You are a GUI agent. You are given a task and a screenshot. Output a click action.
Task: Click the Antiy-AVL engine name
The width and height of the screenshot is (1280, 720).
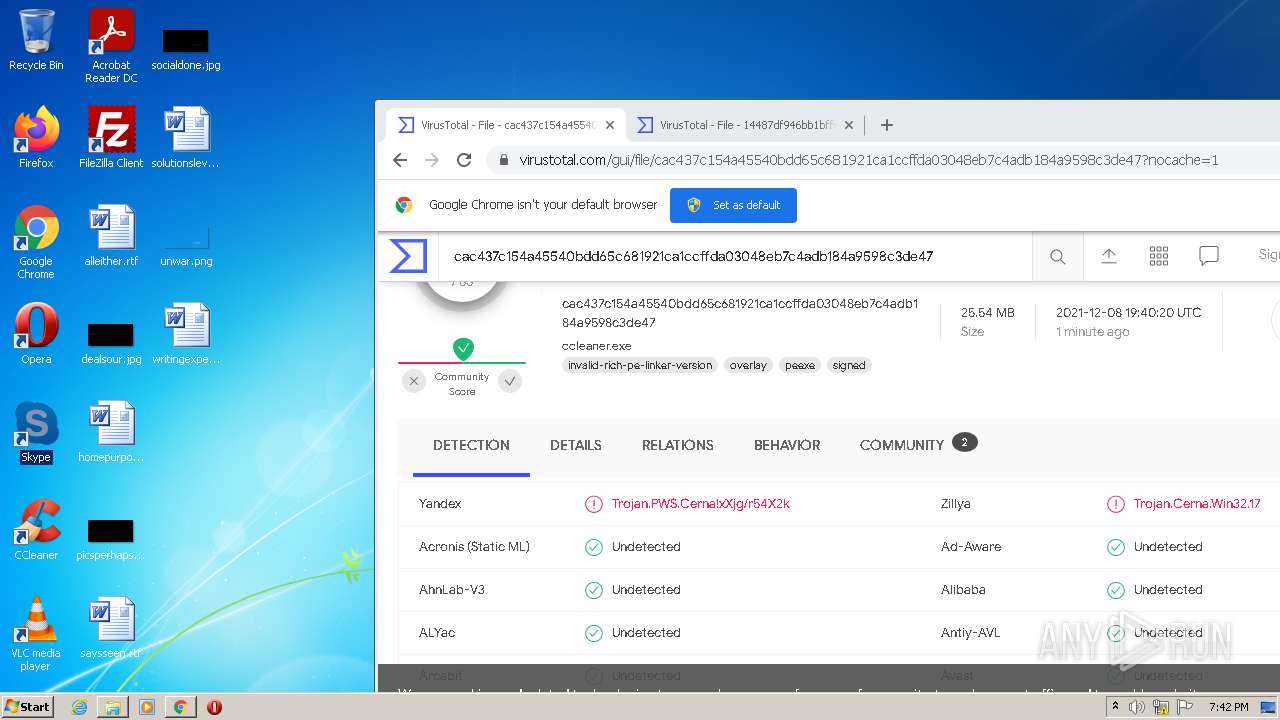coord(970,633)
